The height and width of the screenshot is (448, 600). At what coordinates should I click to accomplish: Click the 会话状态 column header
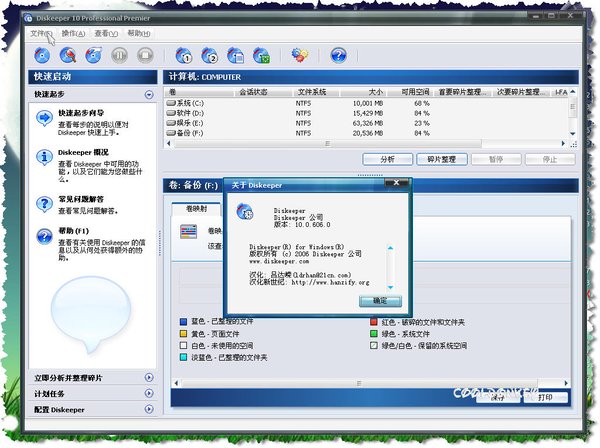click(x=263, y=92)
